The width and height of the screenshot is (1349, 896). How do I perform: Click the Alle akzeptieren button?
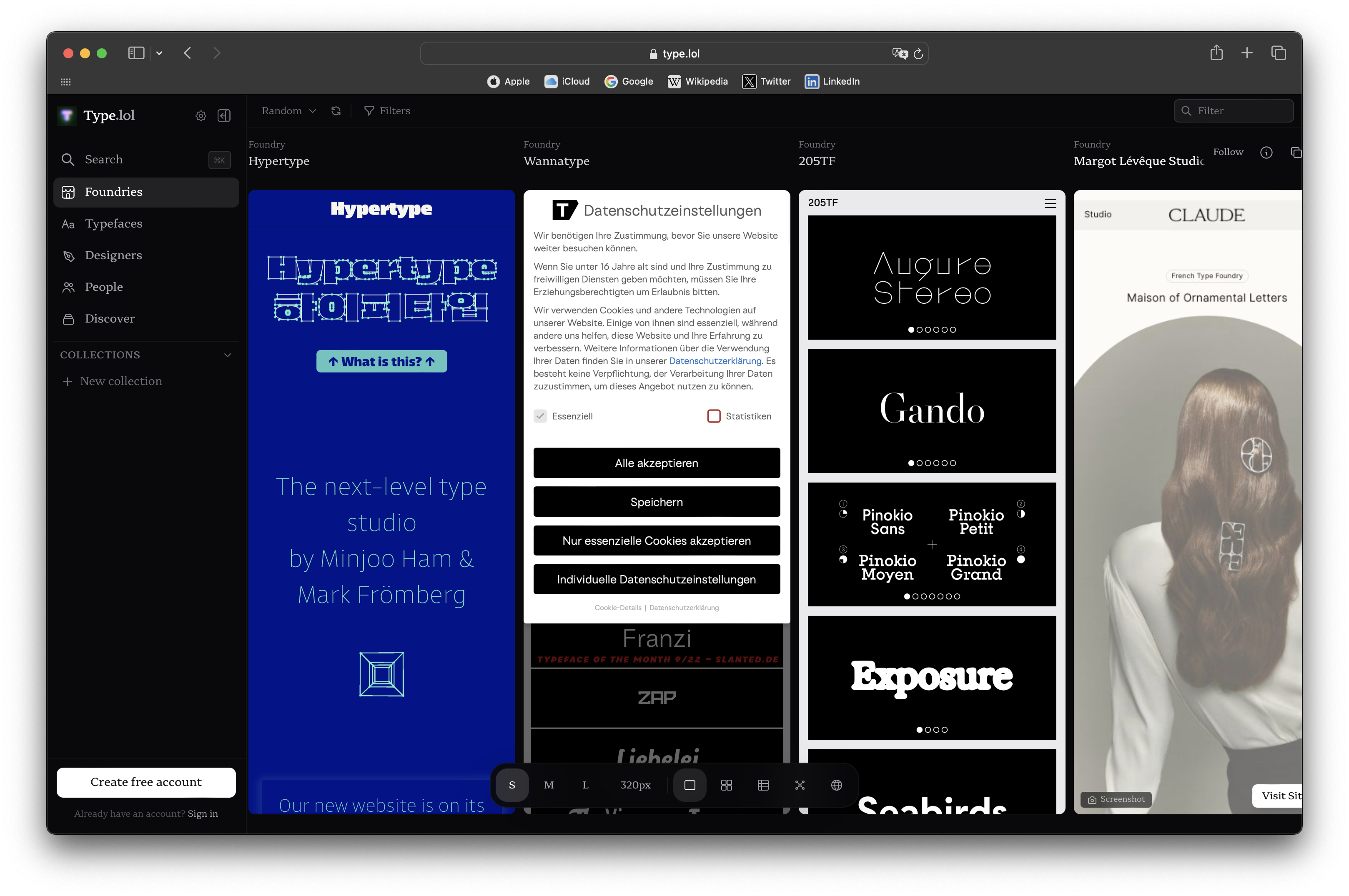656,463
